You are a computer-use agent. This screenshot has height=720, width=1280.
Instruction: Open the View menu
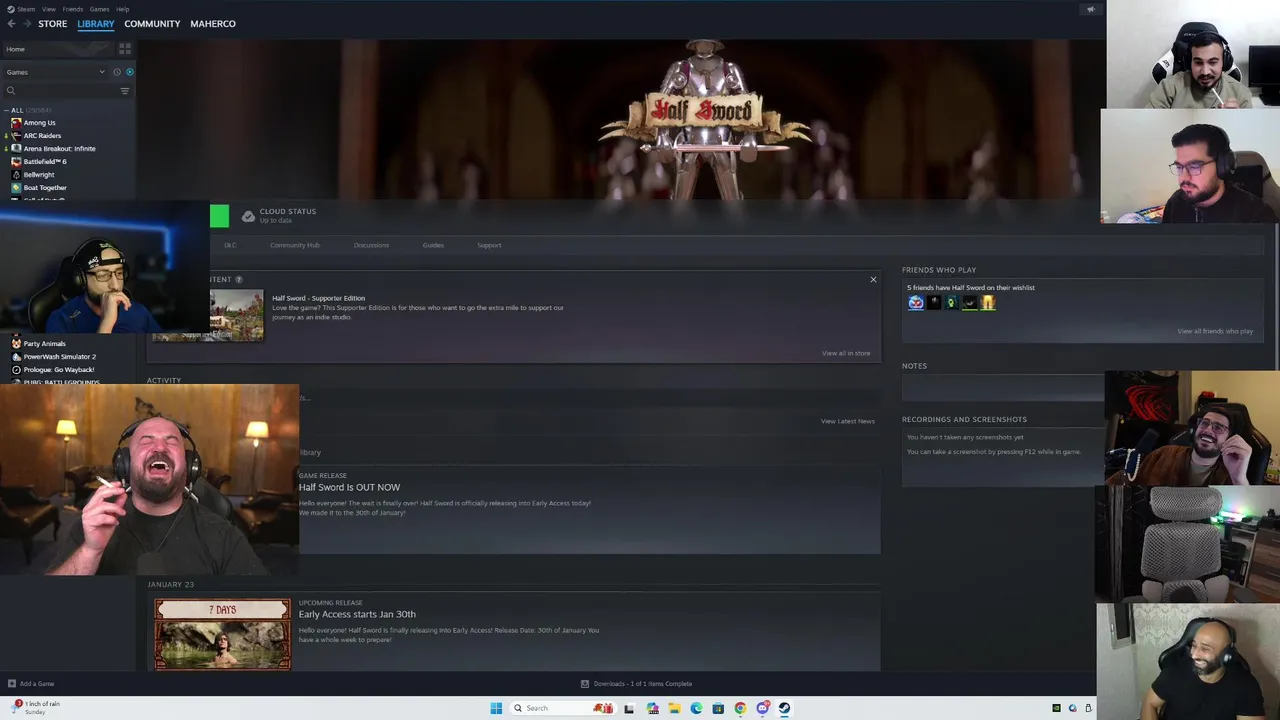tap(49, 9)
